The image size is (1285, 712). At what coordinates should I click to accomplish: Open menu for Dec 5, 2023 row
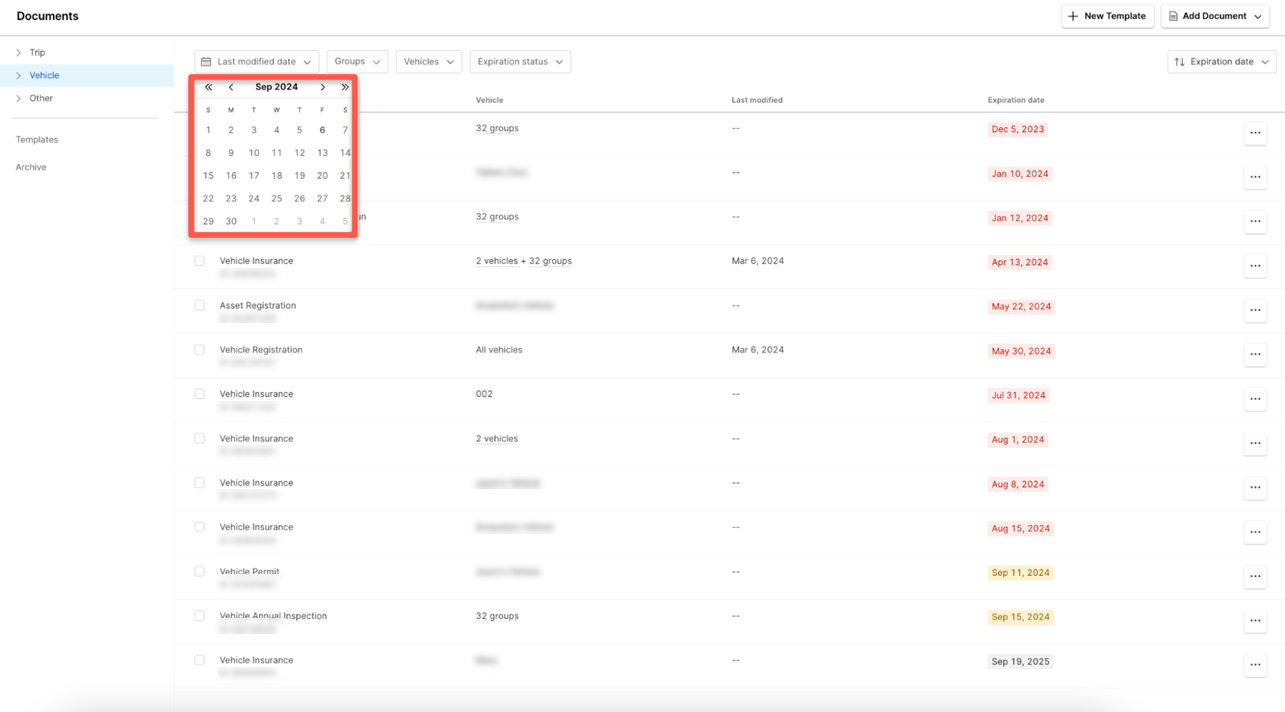coord(1255,133)
